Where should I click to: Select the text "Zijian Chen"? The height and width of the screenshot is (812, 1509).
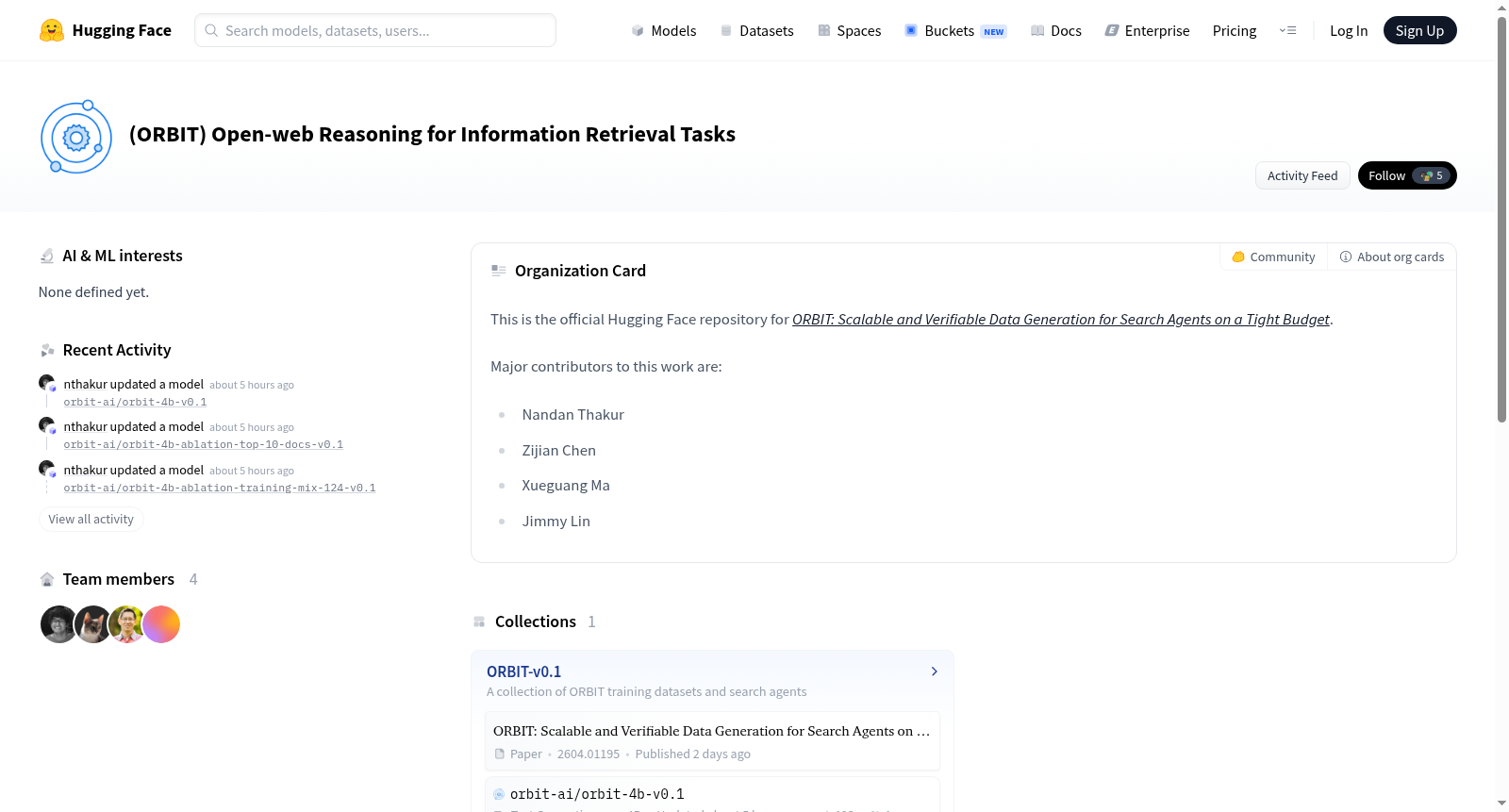click(559, 451)
